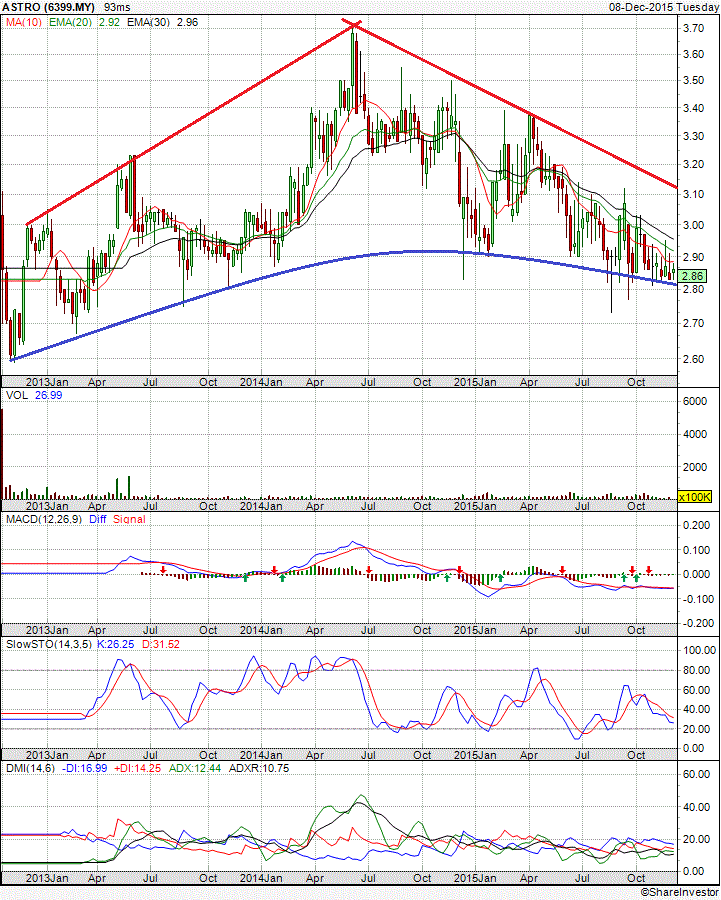Click the 2014Jan label on the price chart time axis
This screenshot has width=721, height=900.
[x=261, y=382]
